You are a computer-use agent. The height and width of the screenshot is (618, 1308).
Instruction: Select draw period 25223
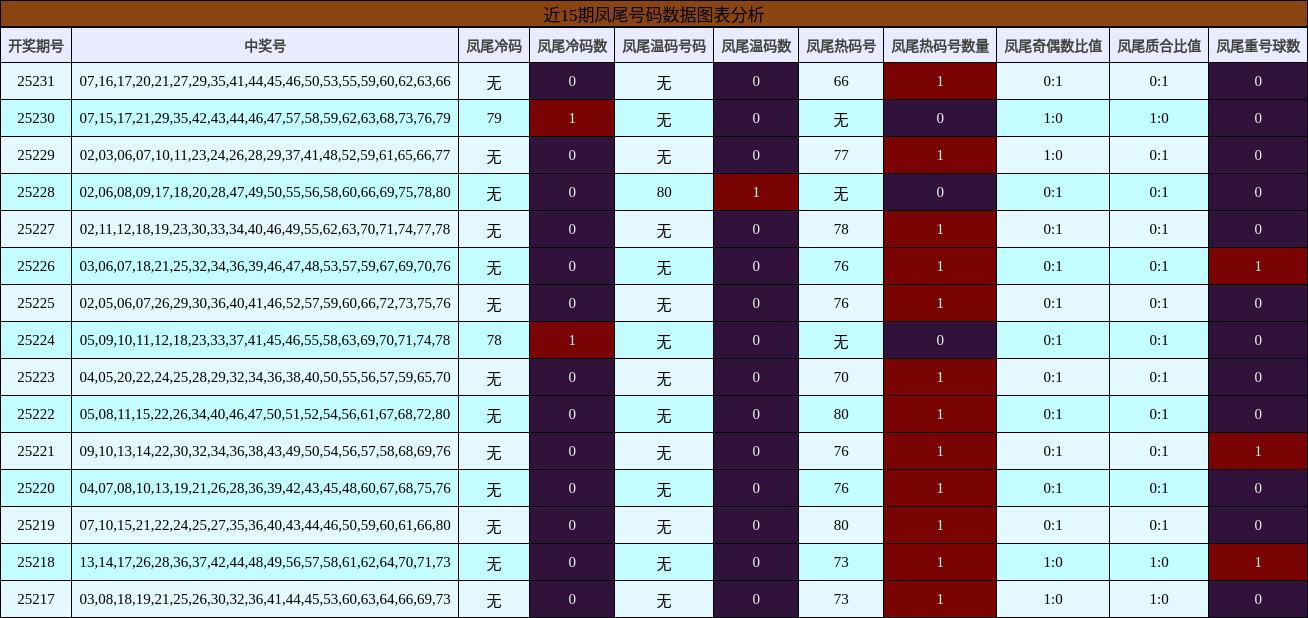pos(36,377)
